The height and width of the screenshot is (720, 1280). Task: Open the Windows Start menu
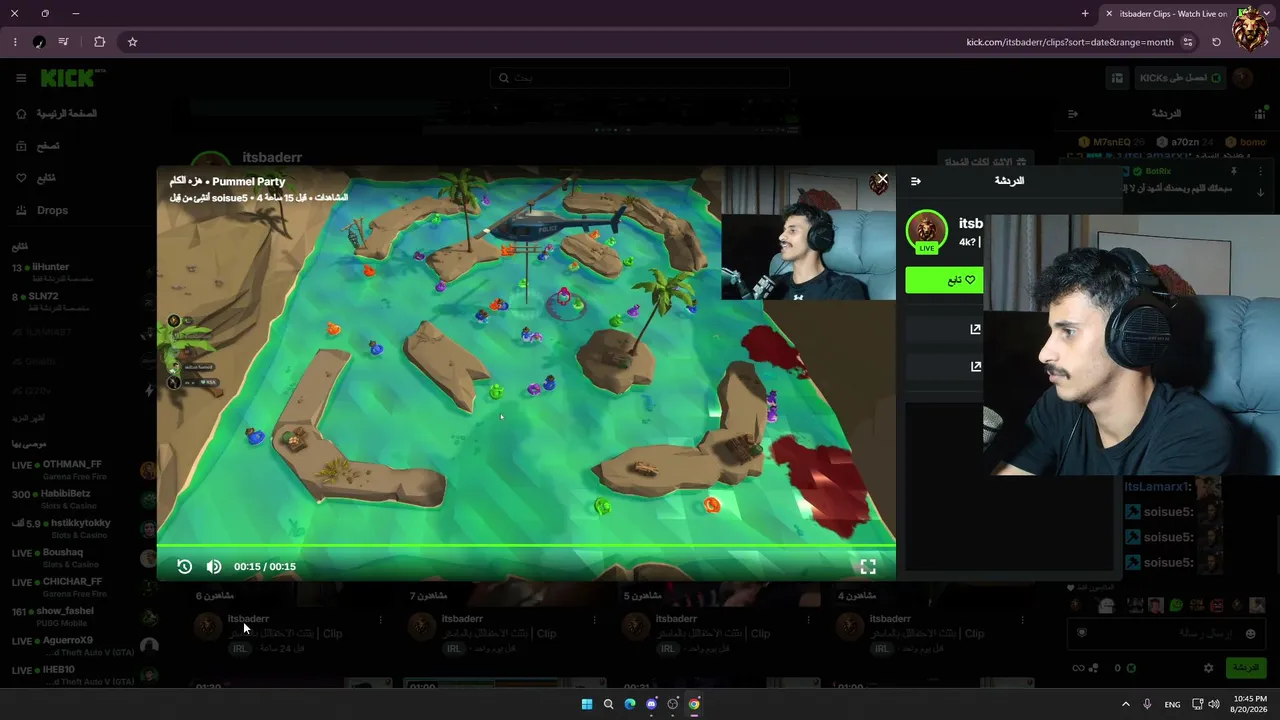(587, 704)
